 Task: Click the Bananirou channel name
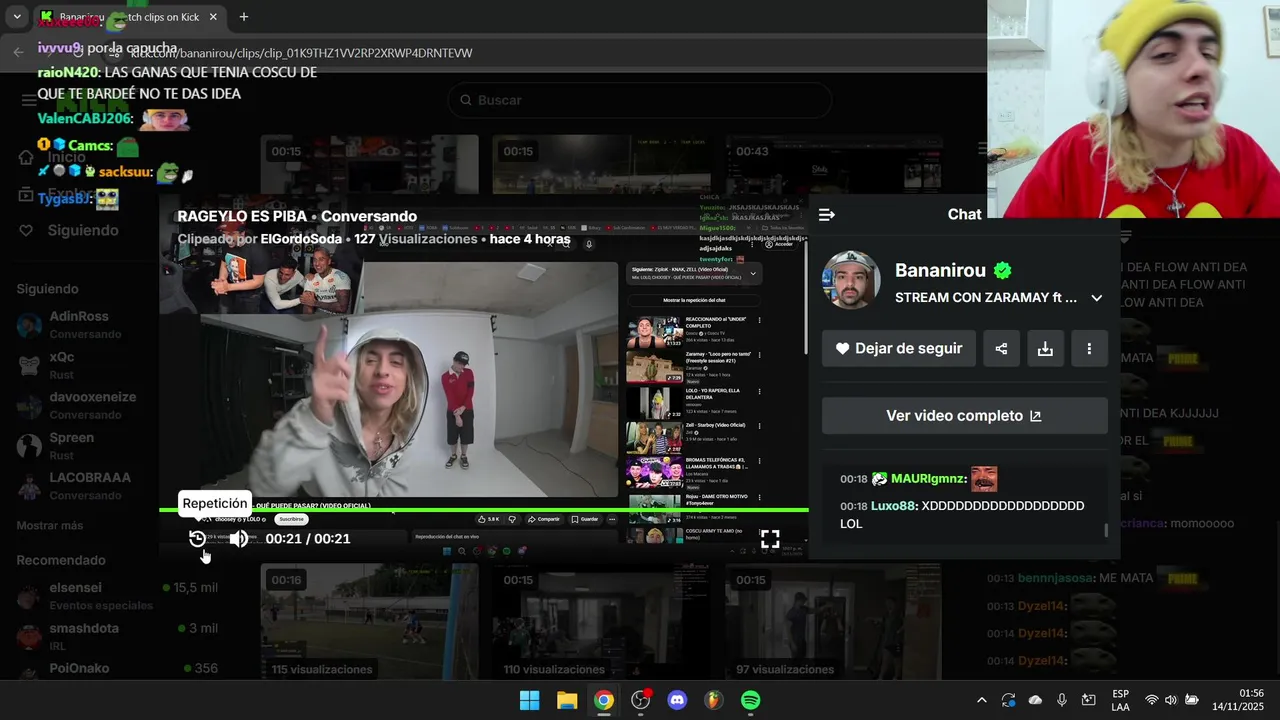940,270
